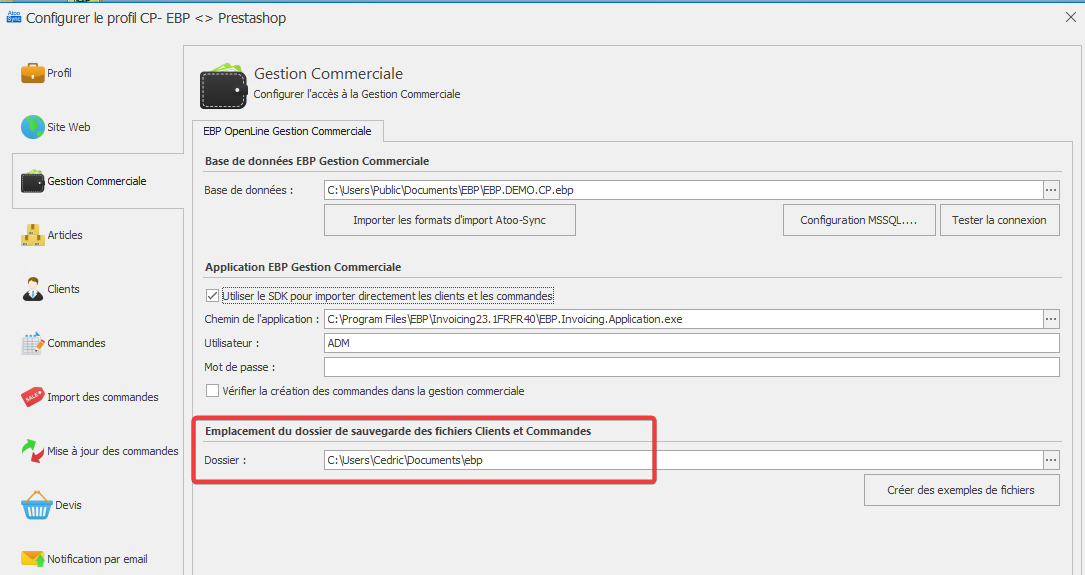
Task: Click the Dossier path field
Action: [x=684, y=459]
